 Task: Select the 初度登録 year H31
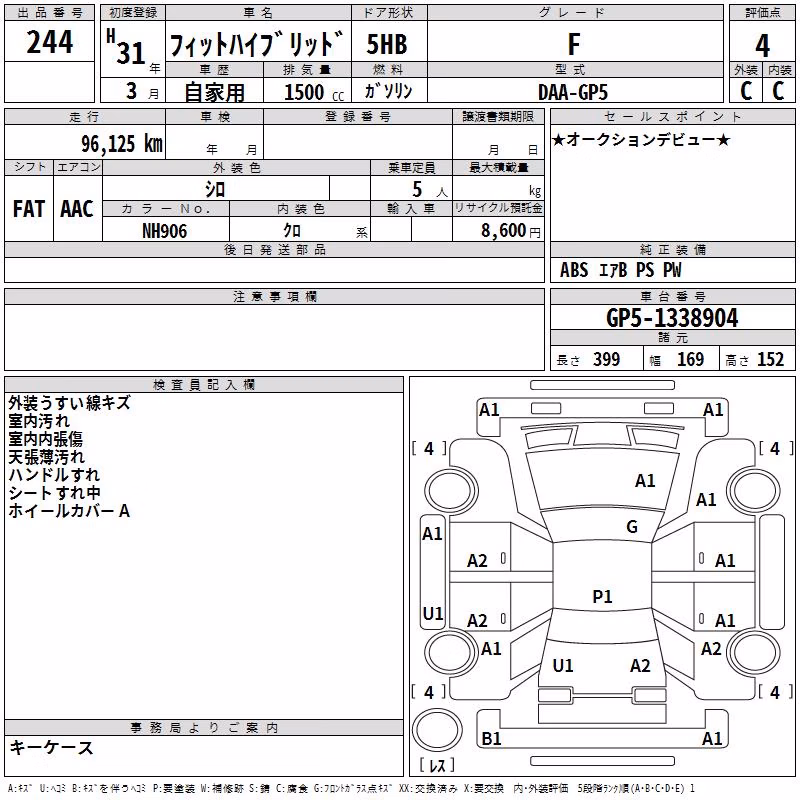pos(126,47)
